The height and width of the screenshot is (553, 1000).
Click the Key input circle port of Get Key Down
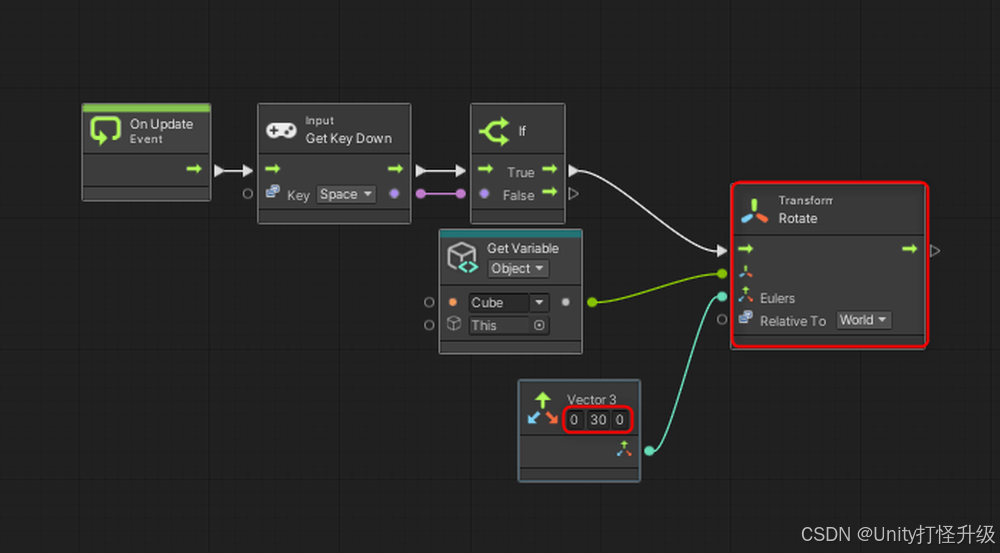247,194
